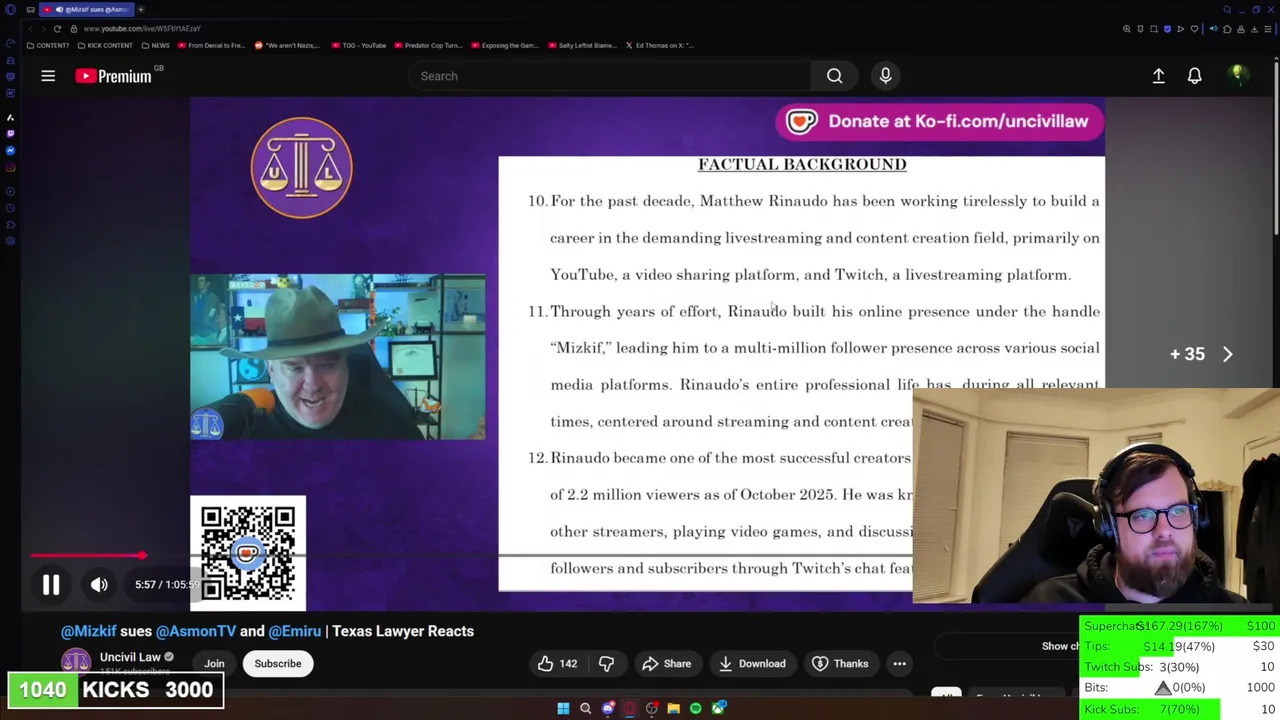Open the YouTube create upload icon
The height and width of the screenshot is (720, 1280).
pyautogui.click(x=1158, y=76)
